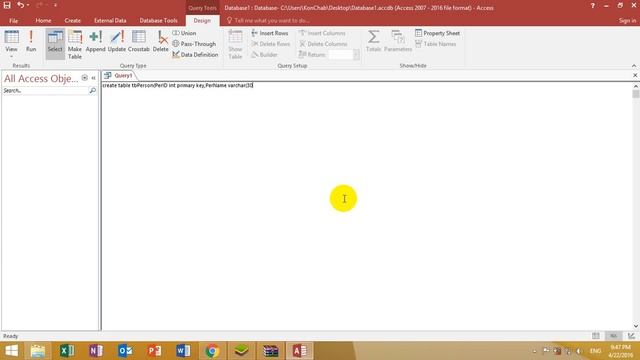Select Union query option
The image size is (640, 360).
[184, 33]
